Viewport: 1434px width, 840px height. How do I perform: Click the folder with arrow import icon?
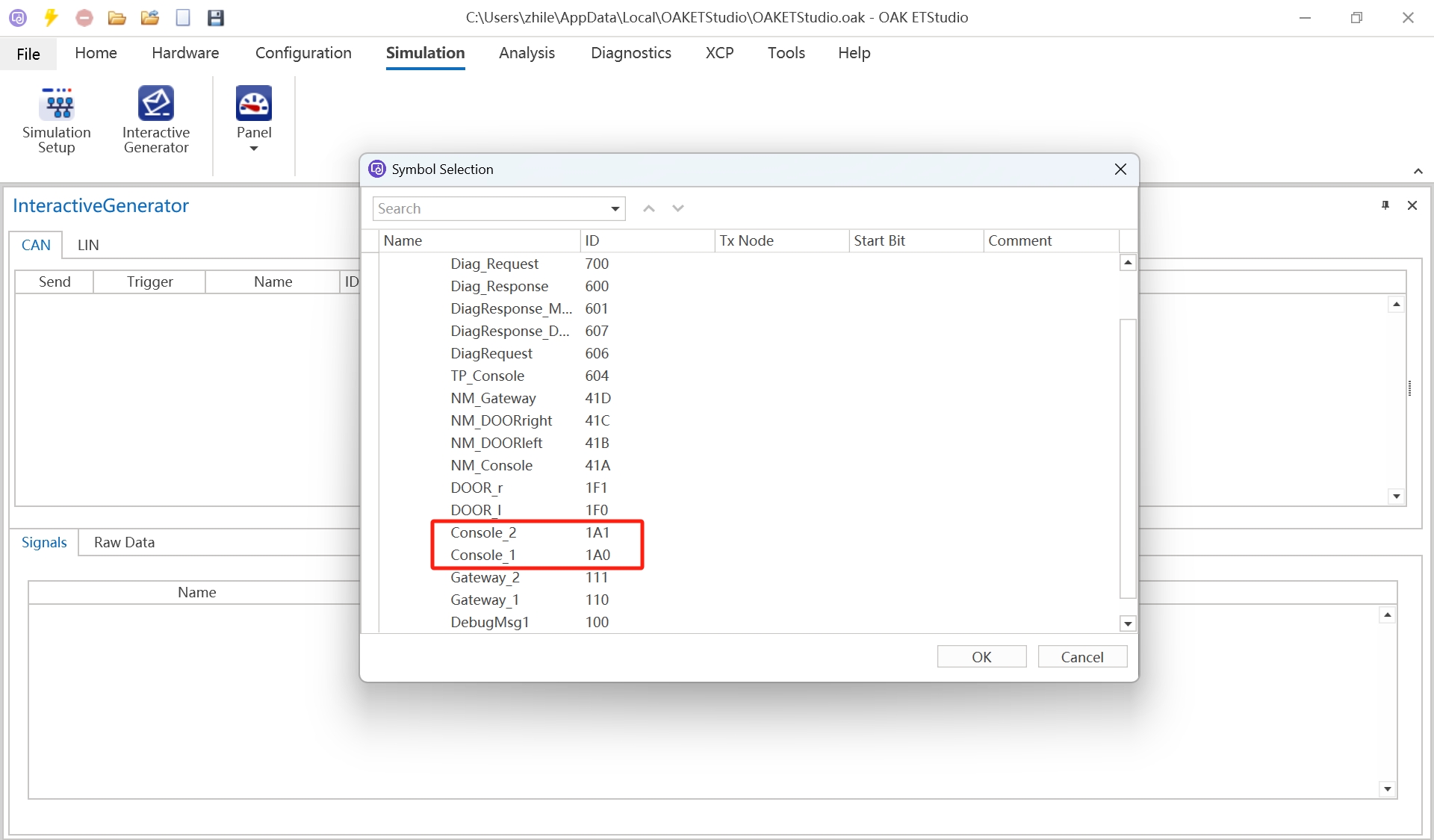(150, 17)
